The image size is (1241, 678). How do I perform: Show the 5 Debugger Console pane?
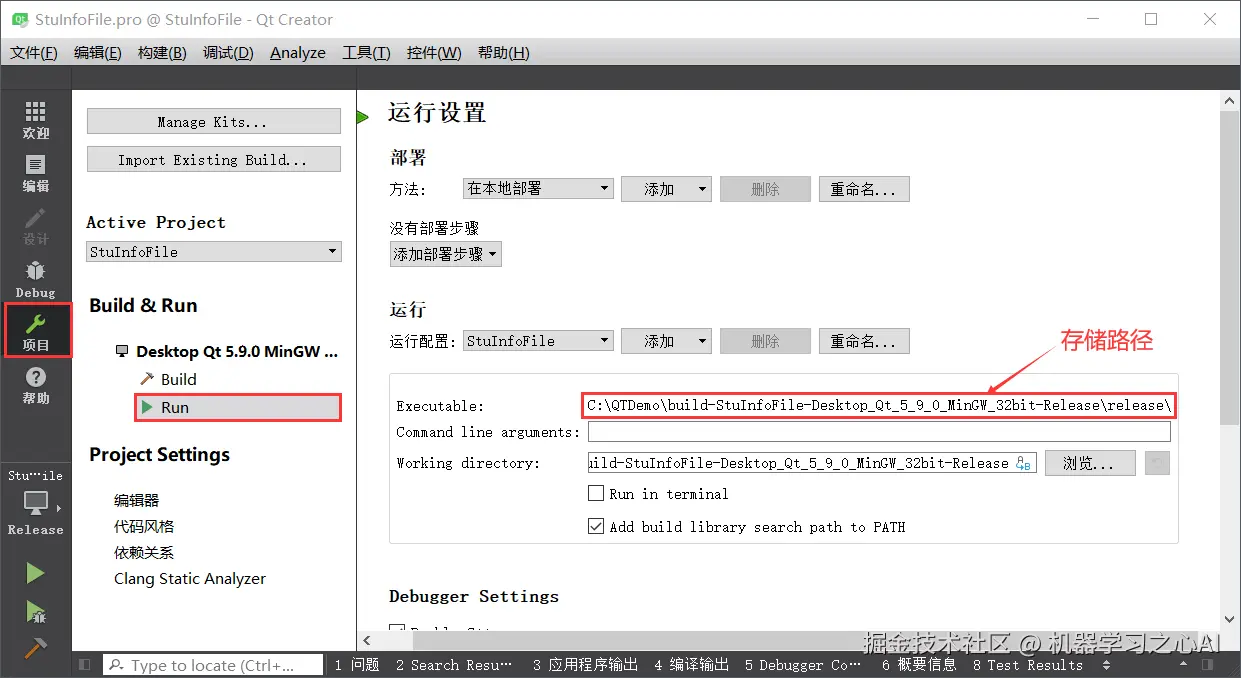pyautogui.click(x=802, y=665)
